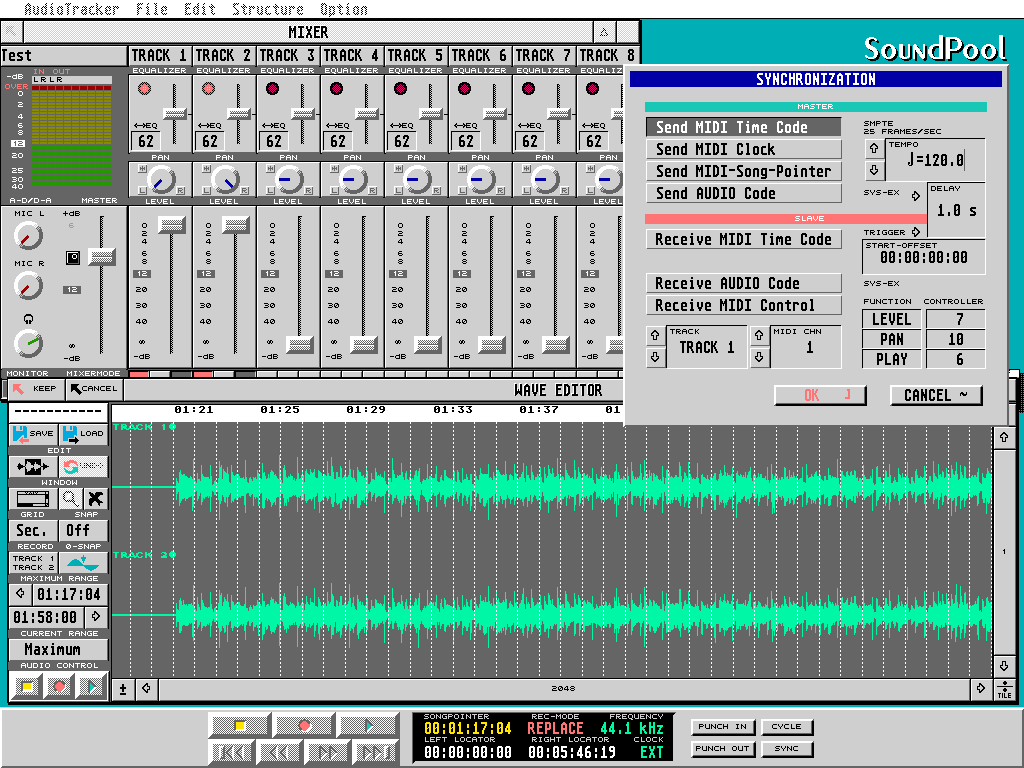Stop playback in the Audio Control panel
This screenshot has height=768, width=1024.
click(x=27, y=686)
